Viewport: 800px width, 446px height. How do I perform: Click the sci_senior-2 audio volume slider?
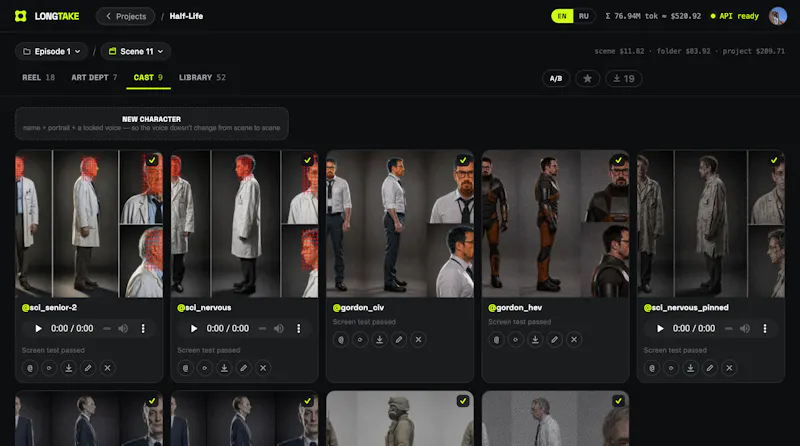coord(107,329)
